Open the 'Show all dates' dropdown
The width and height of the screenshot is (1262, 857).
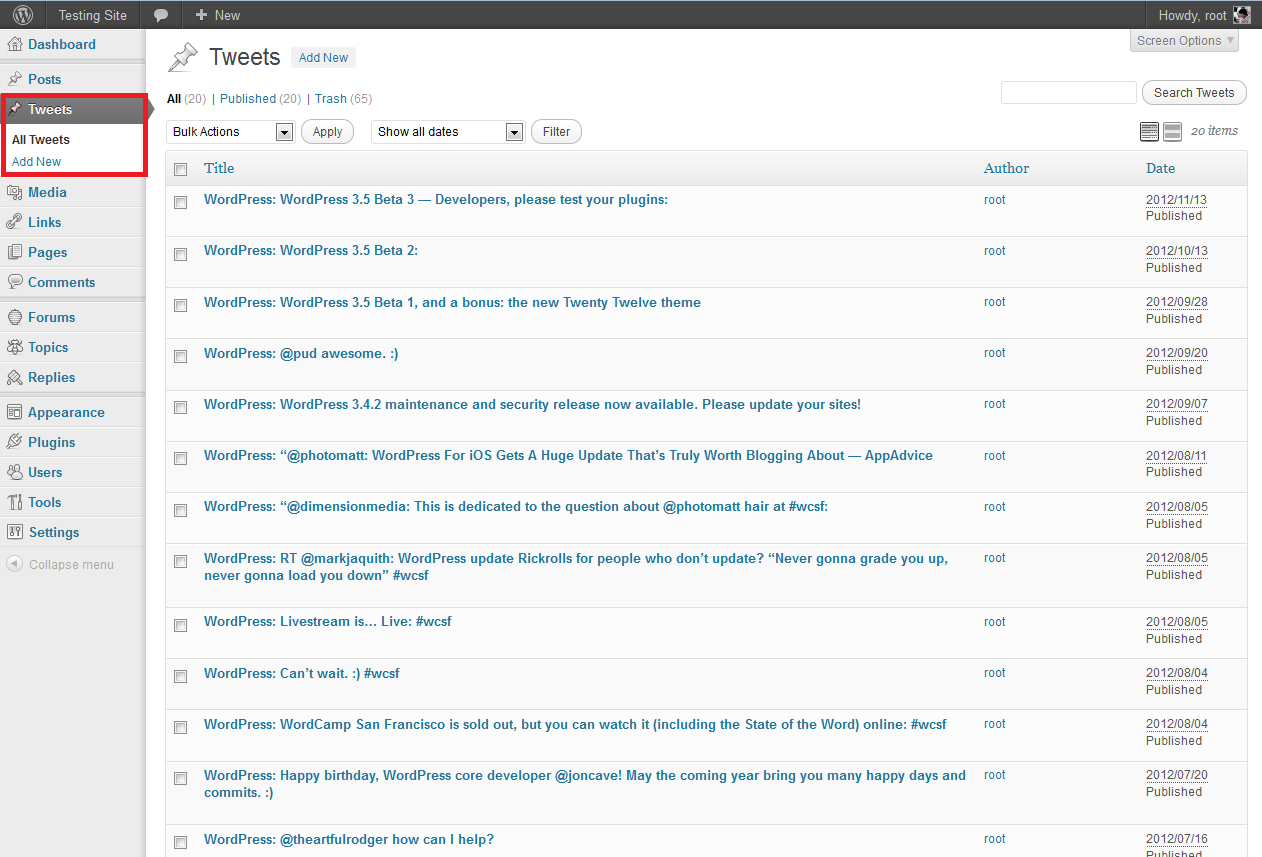click(448, 132)
